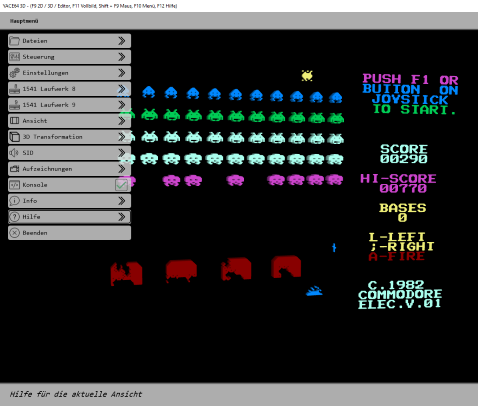The width and height of the screenshot is (478, 406).
Task: Click the HI-SCORE 00770 display
Action: pos(398,183)
